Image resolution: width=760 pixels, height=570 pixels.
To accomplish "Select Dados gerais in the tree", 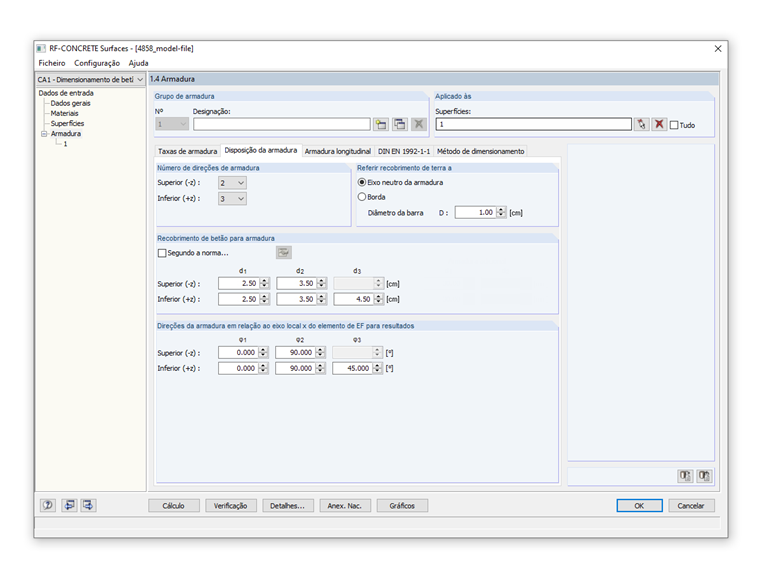I will [71, 103].
